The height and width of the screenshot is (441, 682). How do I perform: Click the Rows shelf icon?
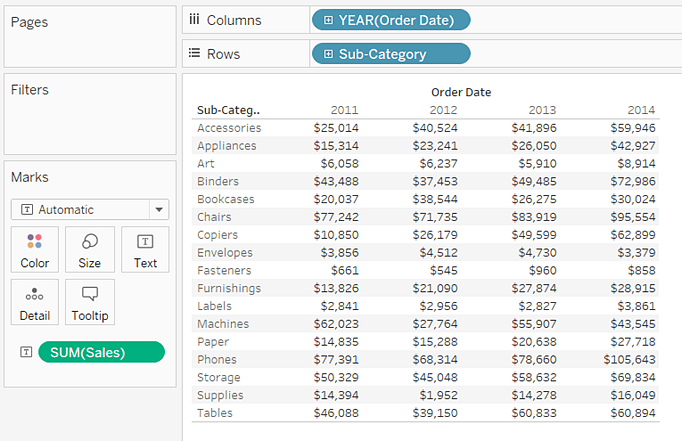tap(194, 54)
